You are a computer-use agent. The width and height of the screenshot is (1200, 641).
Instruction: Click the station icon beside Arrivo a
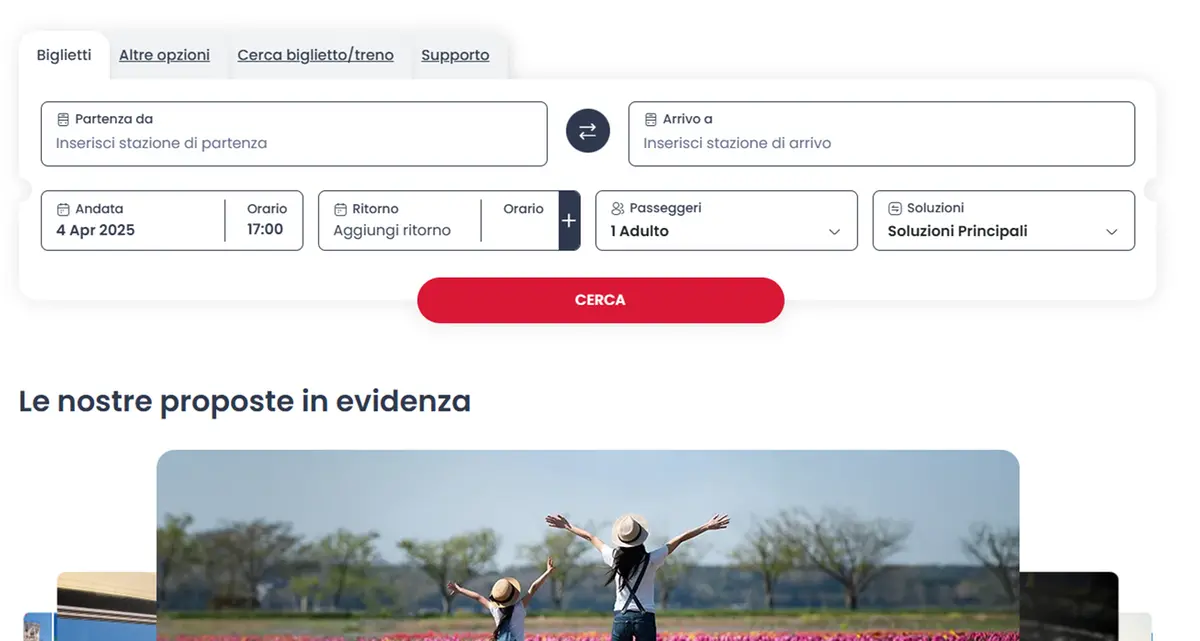651,120
